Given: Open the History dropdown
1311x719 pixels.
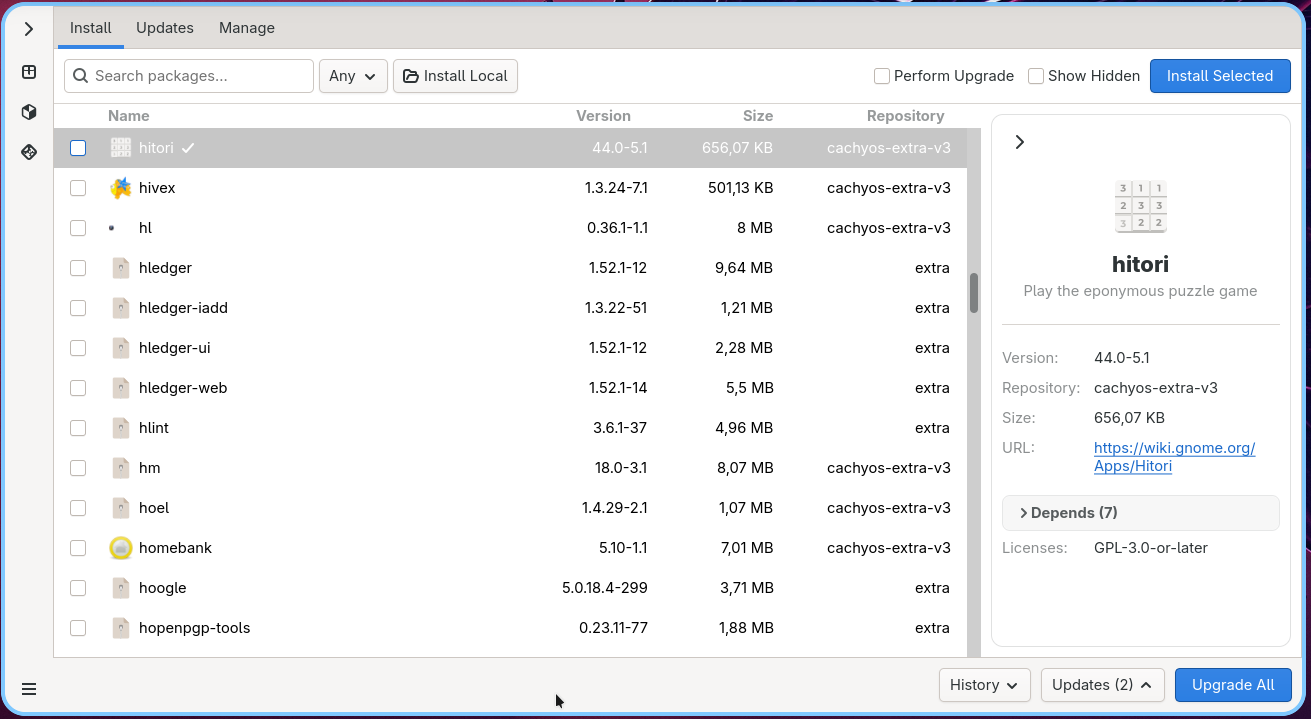Looking at the screenshot, I should (x=985, y=685).
